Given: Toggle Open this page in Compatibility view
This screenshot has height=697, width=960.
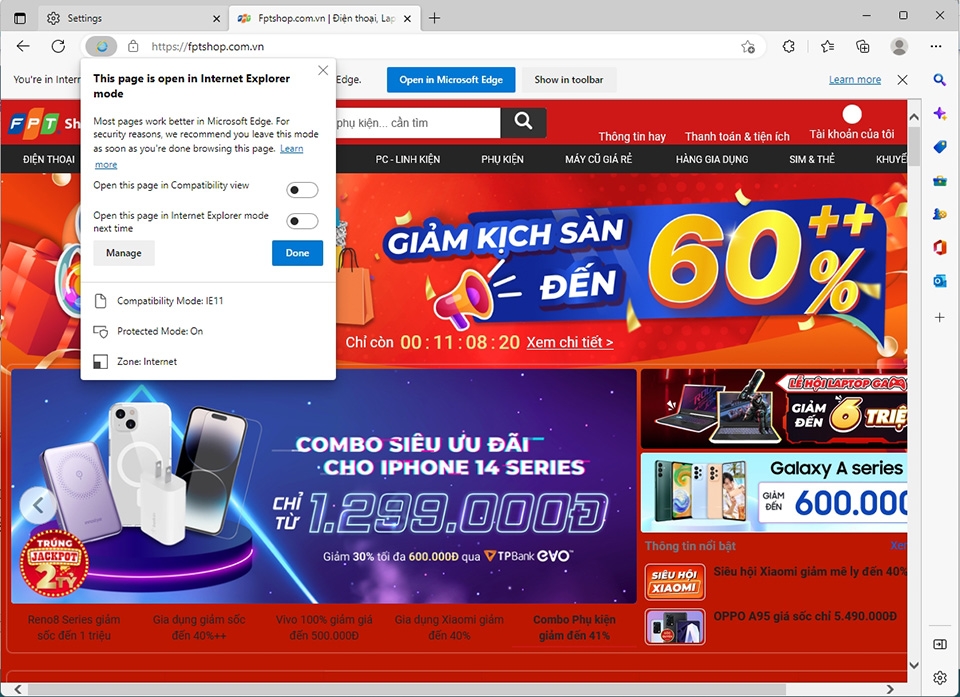Looking at the screenshot, I should [x=302, y=190].
